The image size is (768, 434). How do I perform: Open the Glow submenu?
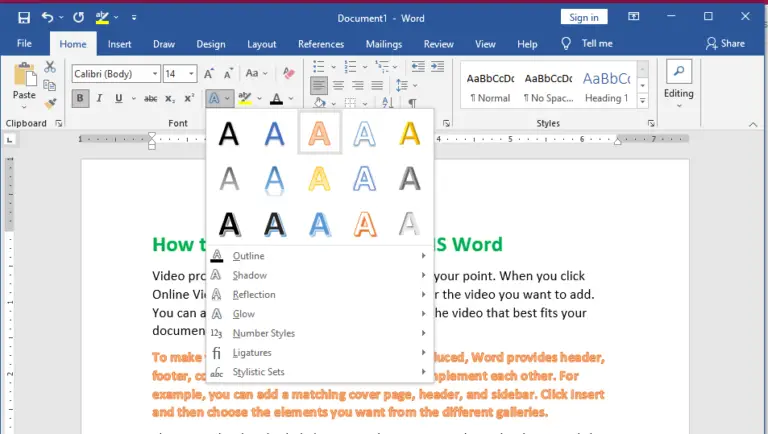pos(320,314)
